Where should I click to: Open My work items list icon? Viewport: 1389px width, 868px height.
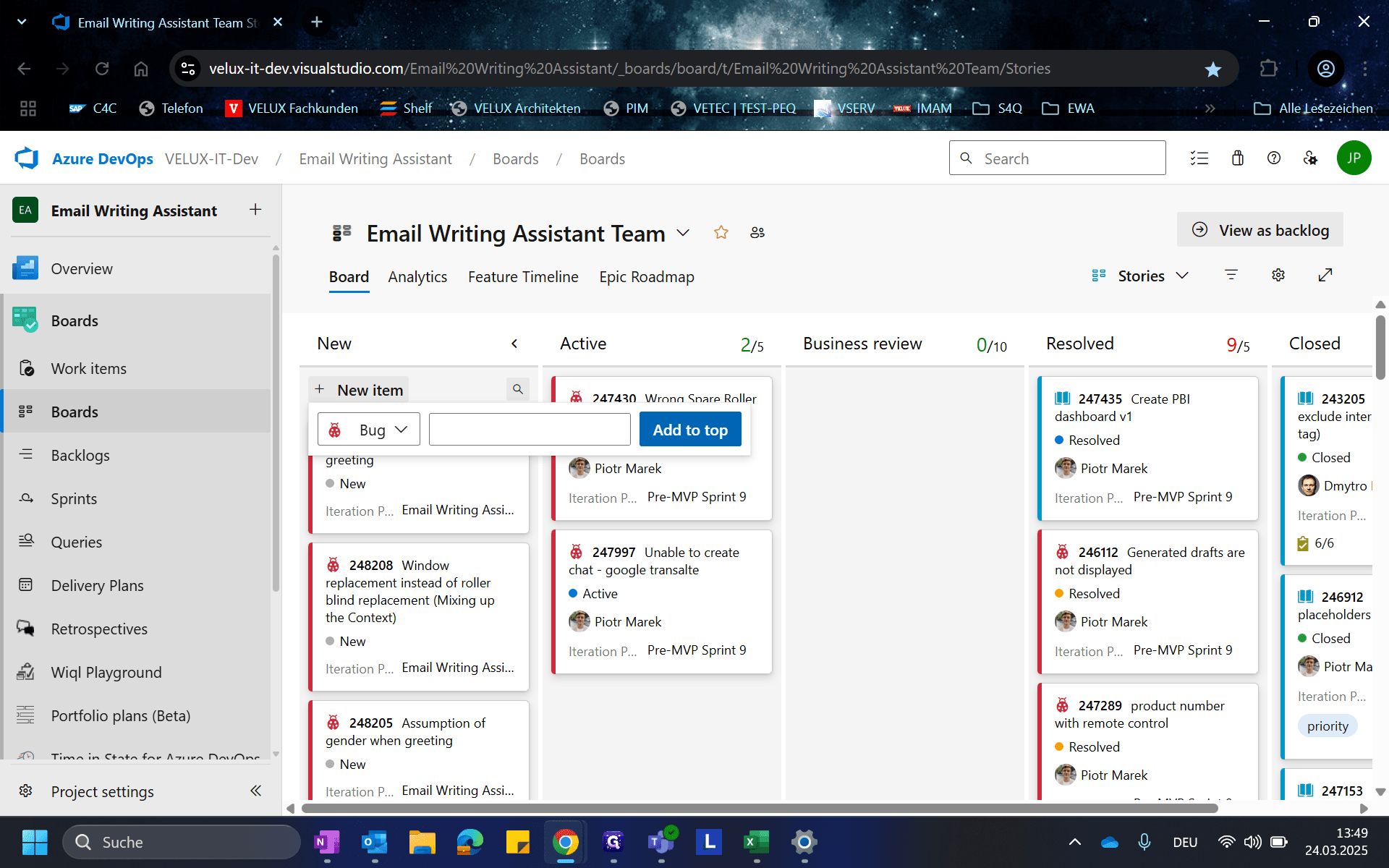pos(1199,158)
